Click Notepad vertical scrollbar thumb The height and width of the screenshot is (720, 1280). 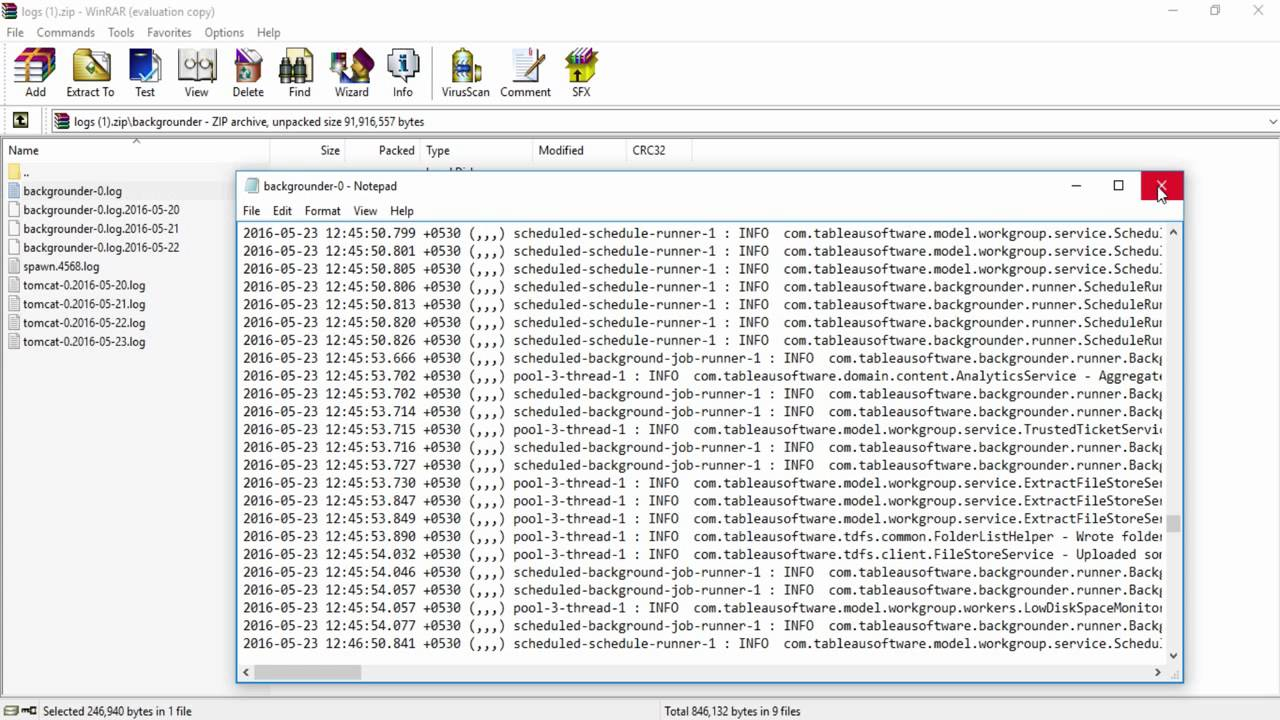(x=1173, y=525)
